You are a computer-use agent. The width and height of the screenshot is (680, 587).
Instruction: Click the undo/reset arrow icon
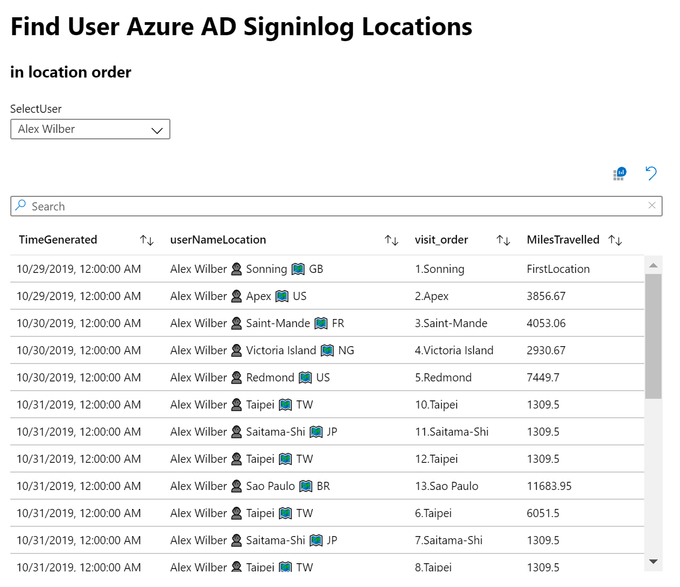point(651,173)
